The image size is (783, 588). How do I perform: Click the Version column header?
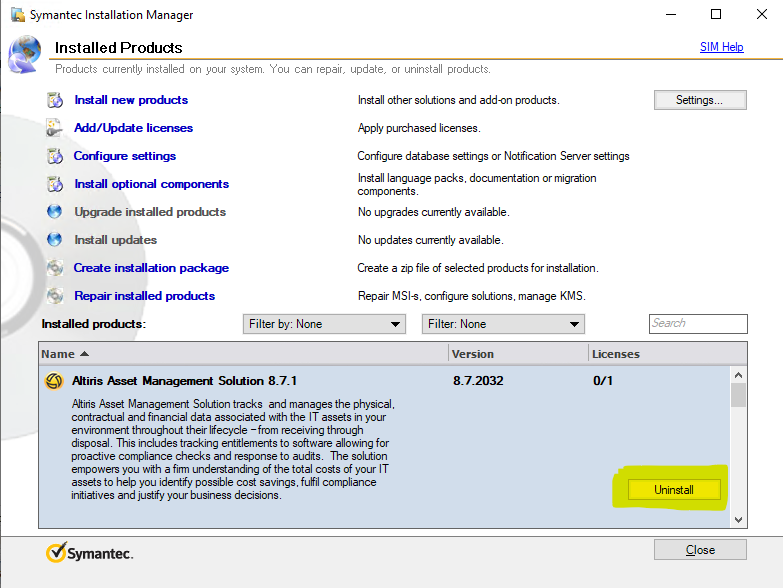473,354
